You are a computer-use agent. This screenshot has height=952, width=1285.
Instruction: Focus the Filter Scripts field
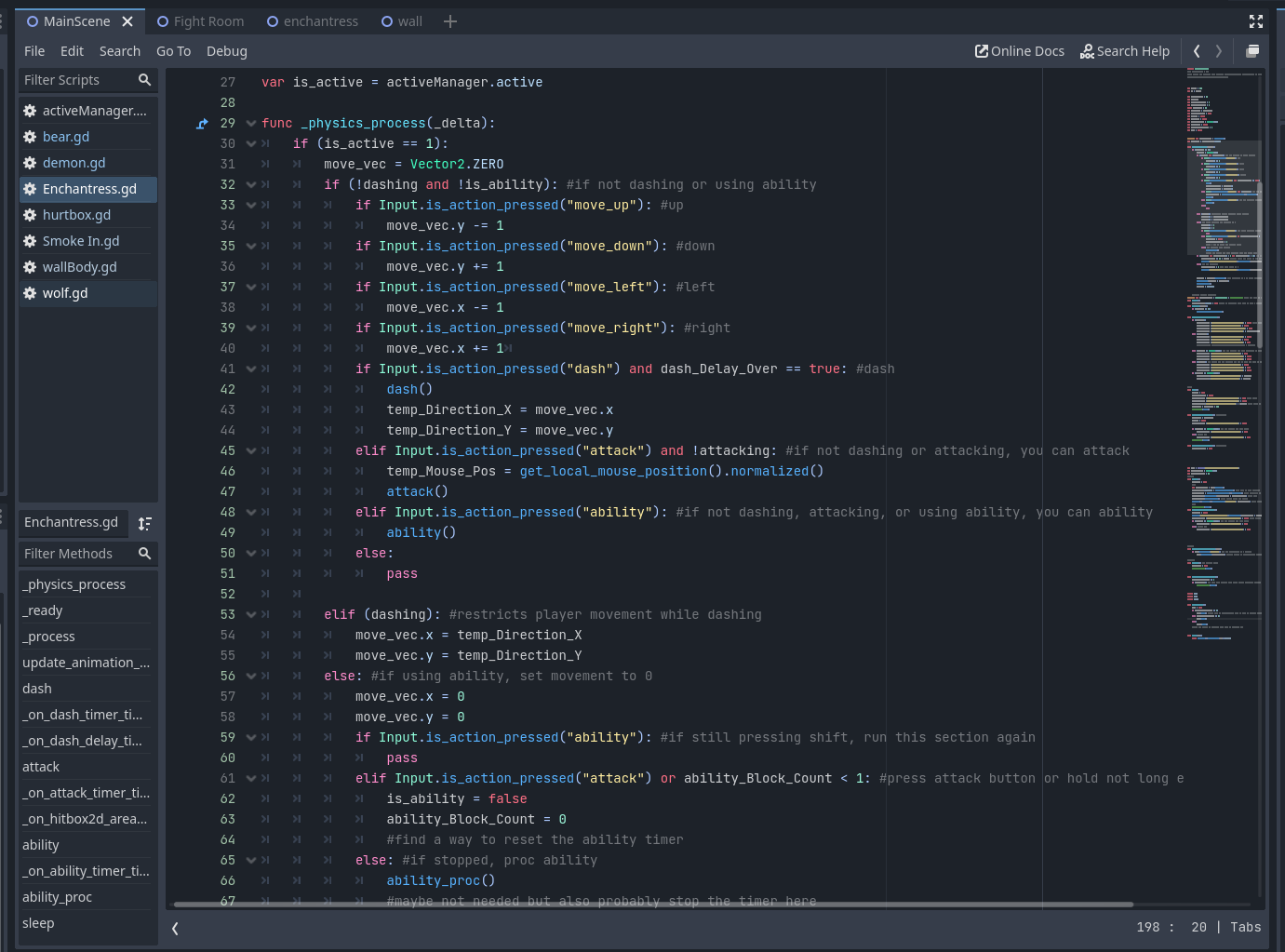pyautogui.click(x=88, y=80)
